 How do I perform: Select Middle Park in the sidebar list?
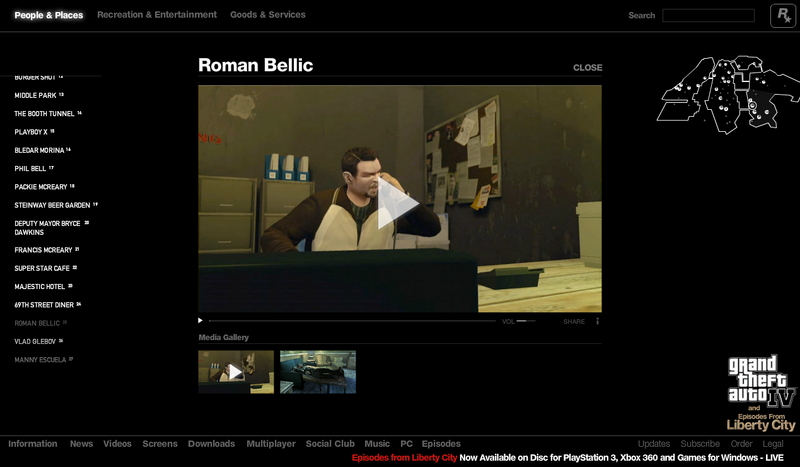[39, 95]
